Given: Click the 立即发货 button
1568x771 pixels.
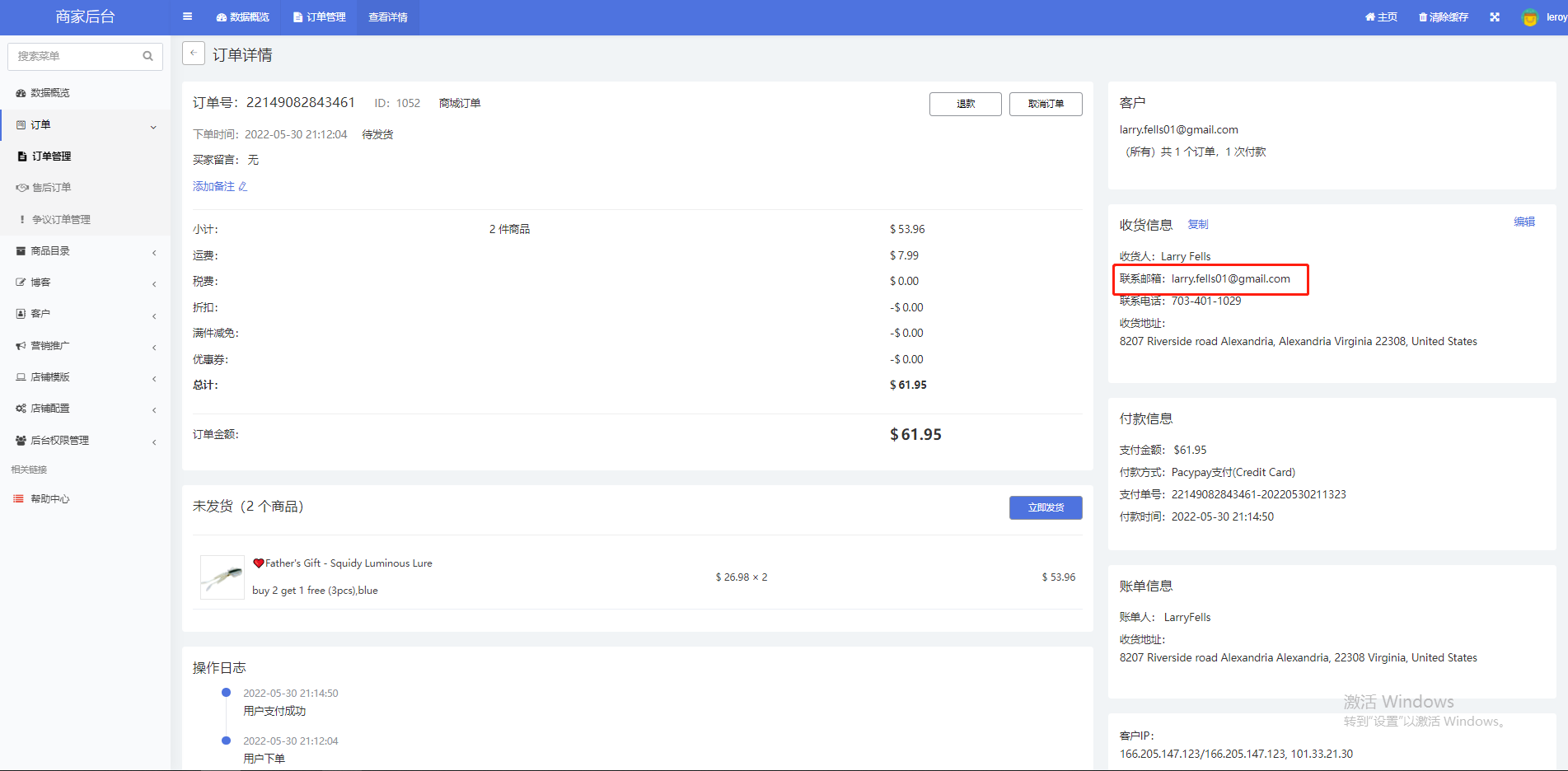Looking at the screenshot, I should tap(1046, 507).
